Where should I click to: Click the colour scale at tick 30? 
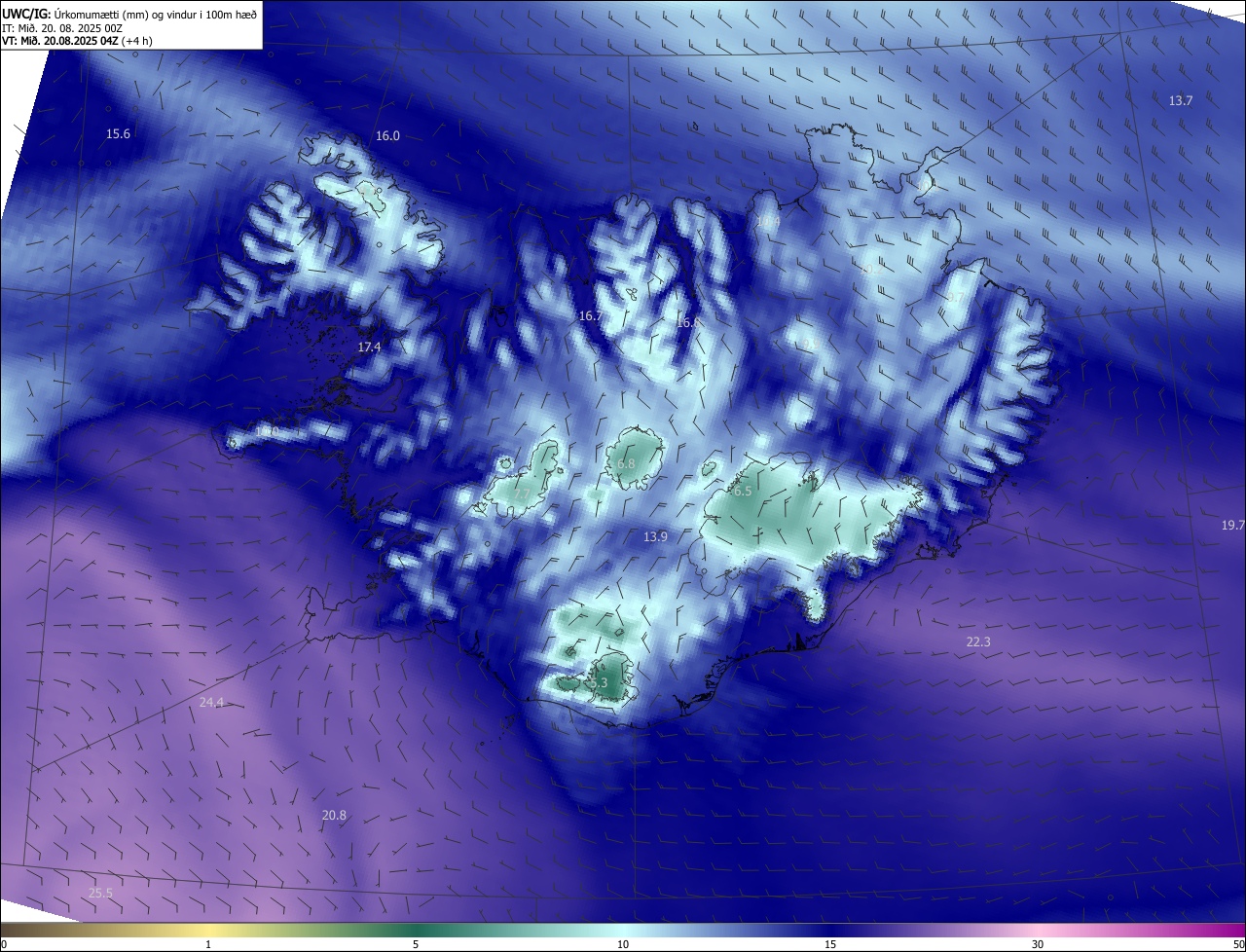coord(1038,944)
